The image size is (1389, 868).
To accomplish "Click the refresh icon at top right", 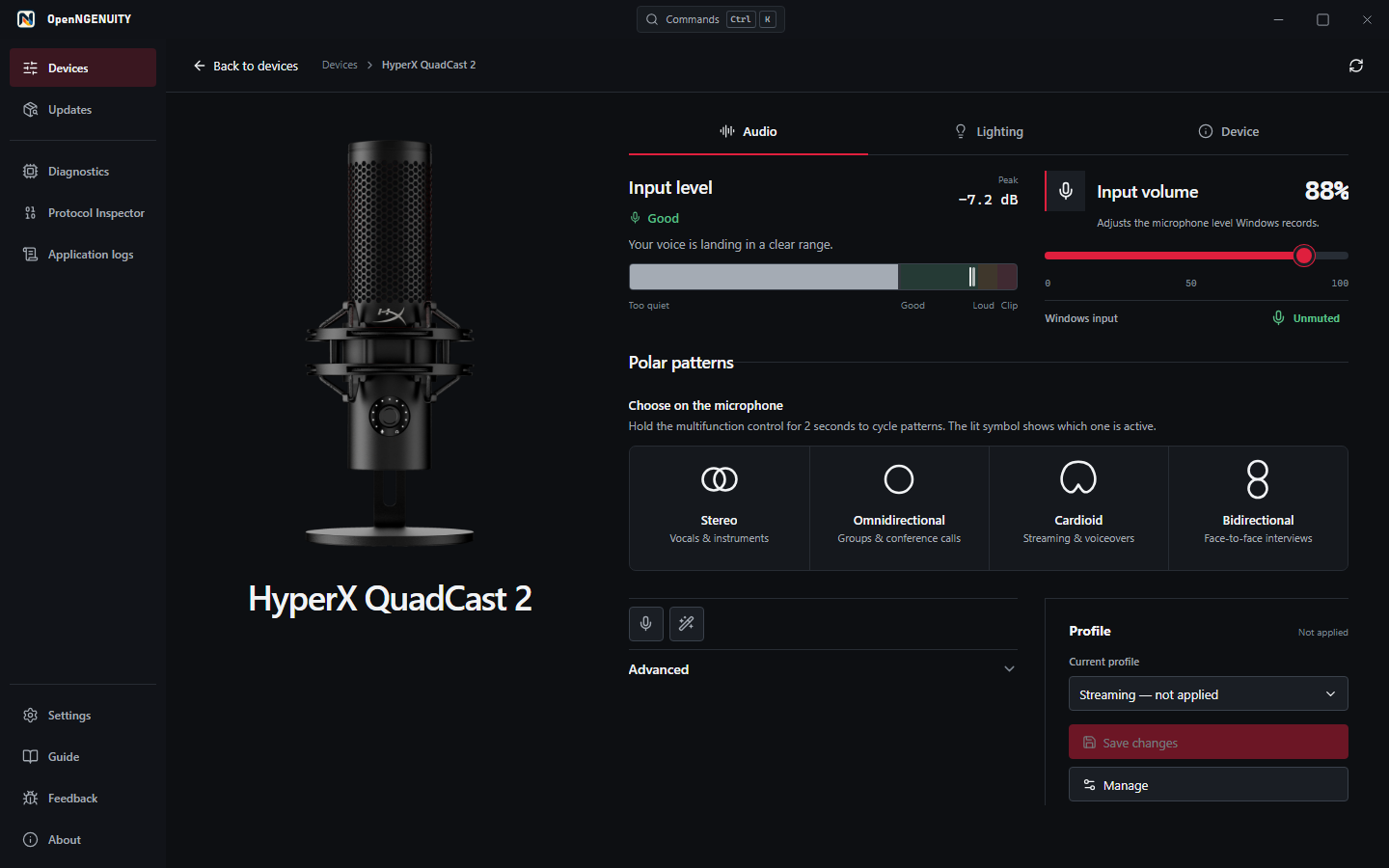I will click(1356, 66).
